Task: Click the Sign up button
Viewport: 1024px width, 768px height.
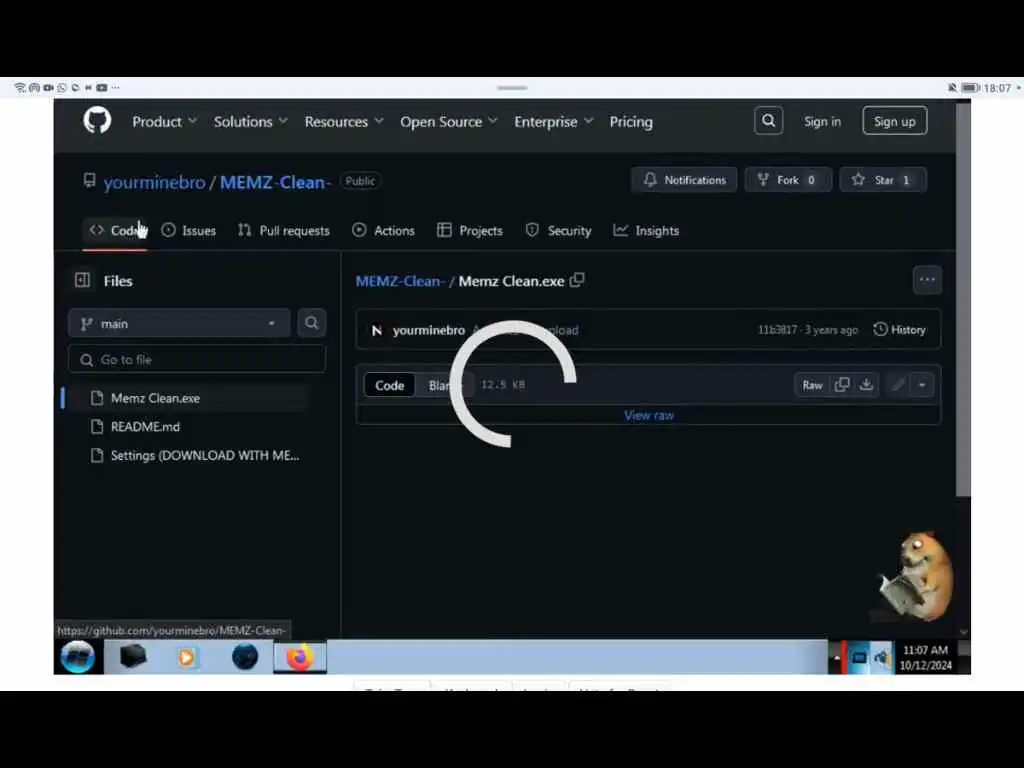Action: [895, 121]
